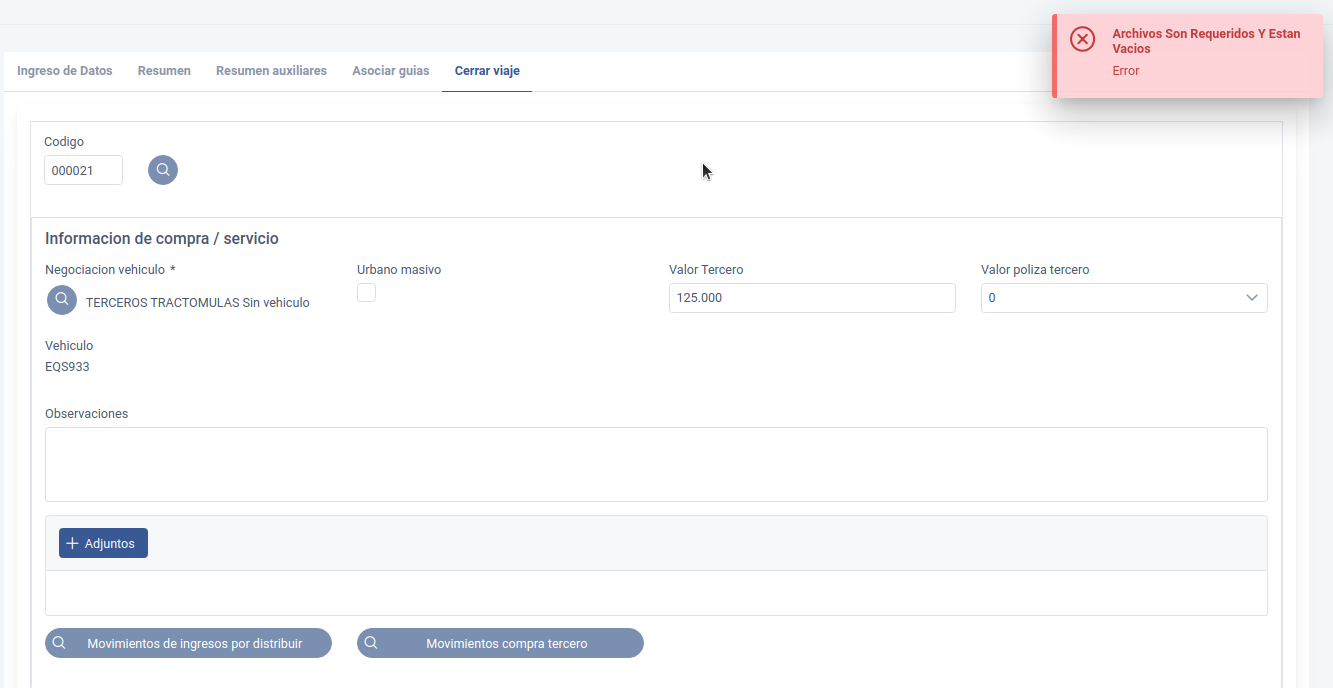
Task: Click the plus icon on Adjuntos button
Action: [x=72, y=543]
